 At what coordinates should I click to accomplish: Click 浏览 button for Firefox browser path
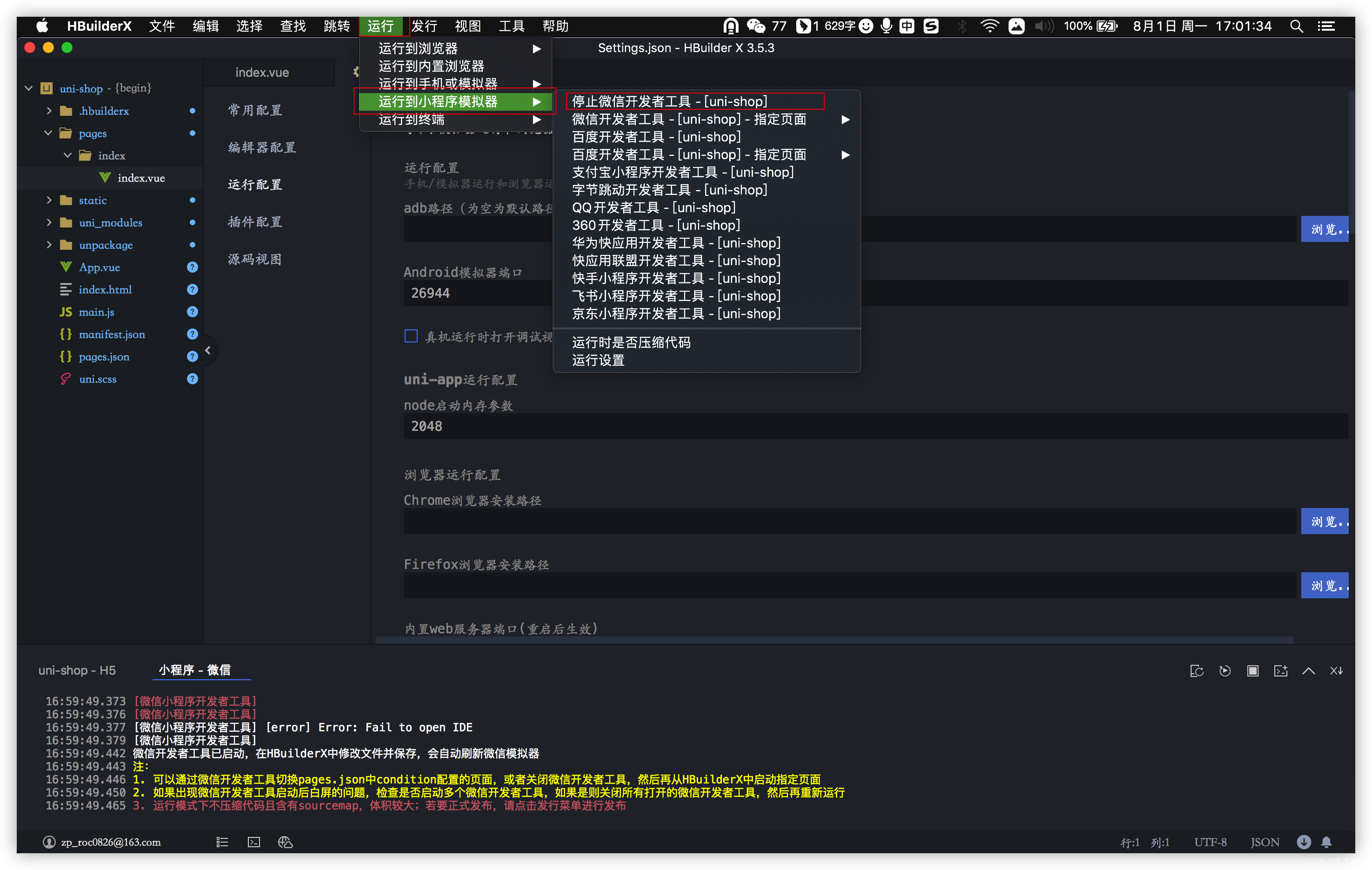coord(1325,586)
